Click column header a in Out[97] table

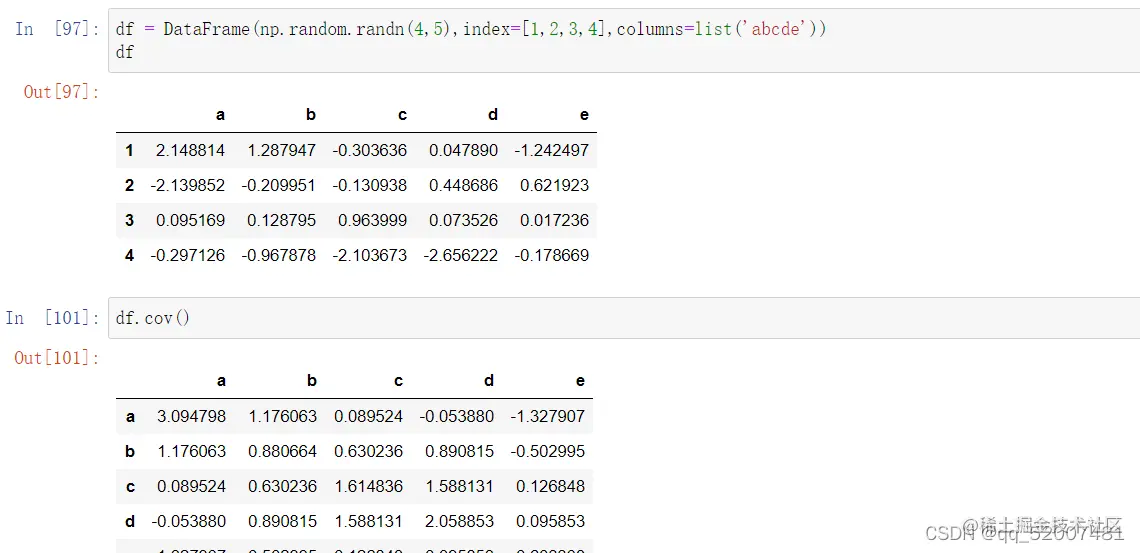click(220, 115)
